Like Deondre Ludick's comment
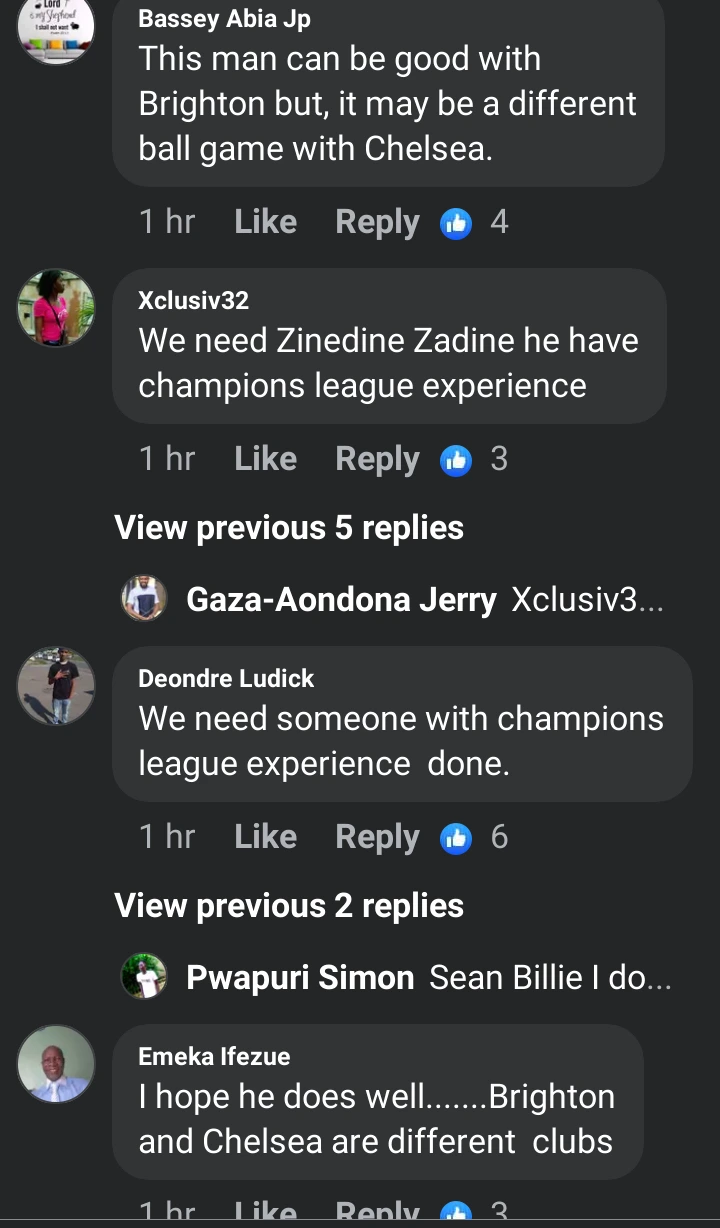This screenshot has width=720, height=1228. pos(265,837)
